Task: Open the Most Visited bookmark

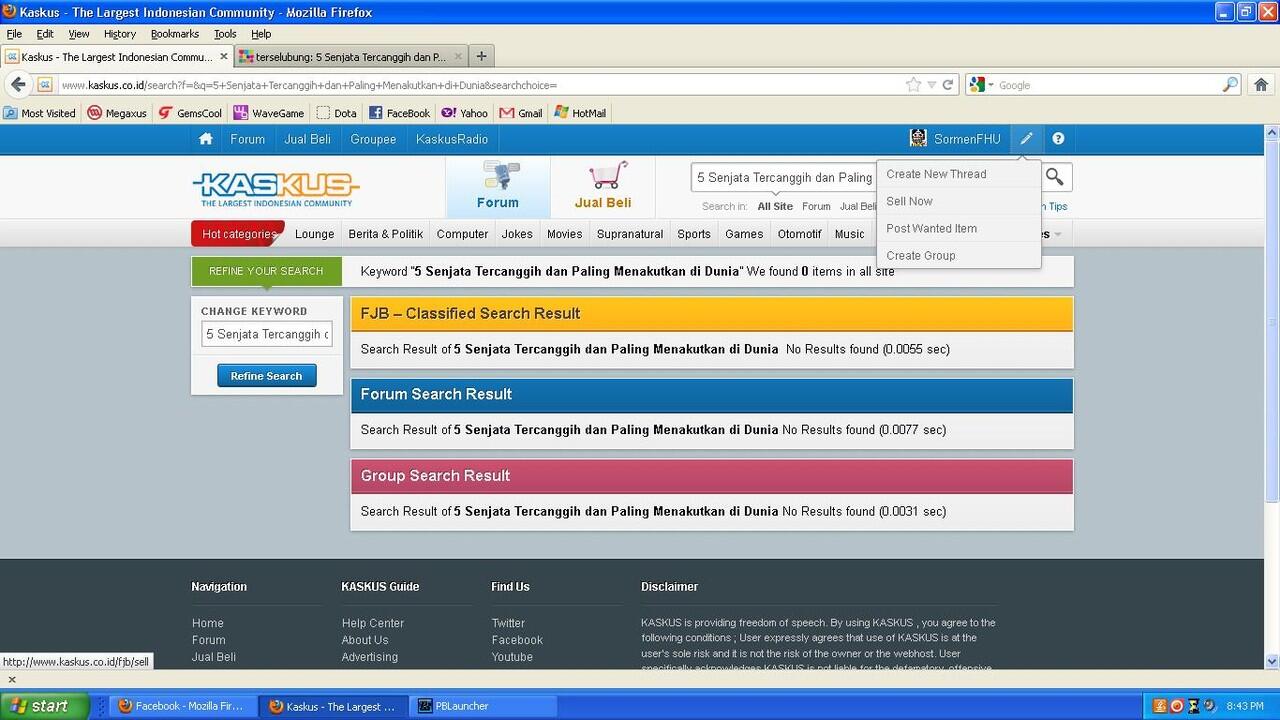Action: click(x=40, y=113)
